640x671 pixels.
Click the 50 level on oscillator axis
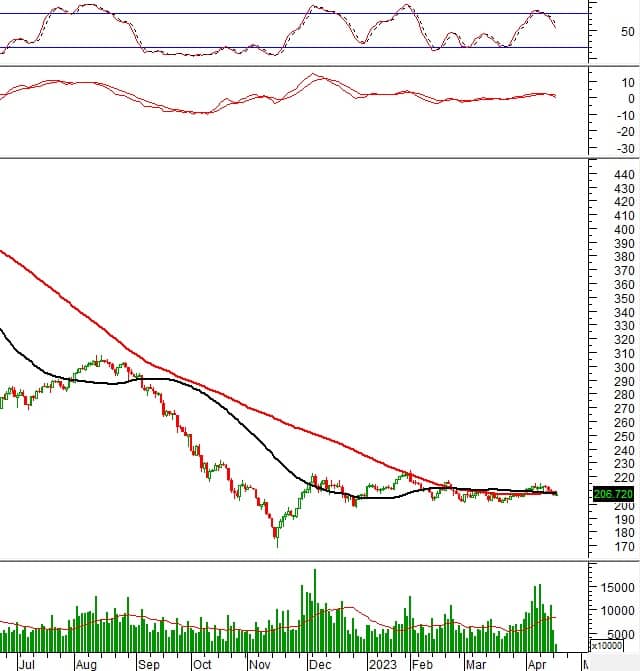pos(628,31)
